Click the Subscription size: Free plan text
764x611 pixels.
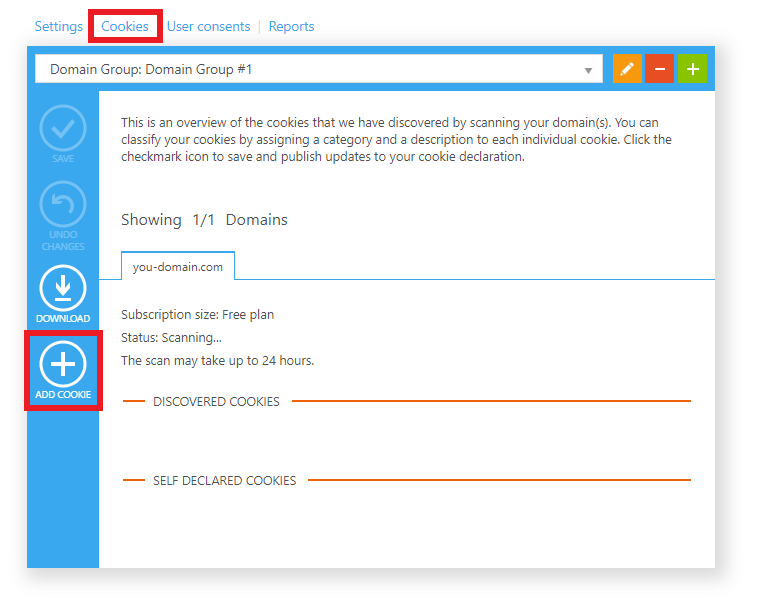(x=197, y=315)
